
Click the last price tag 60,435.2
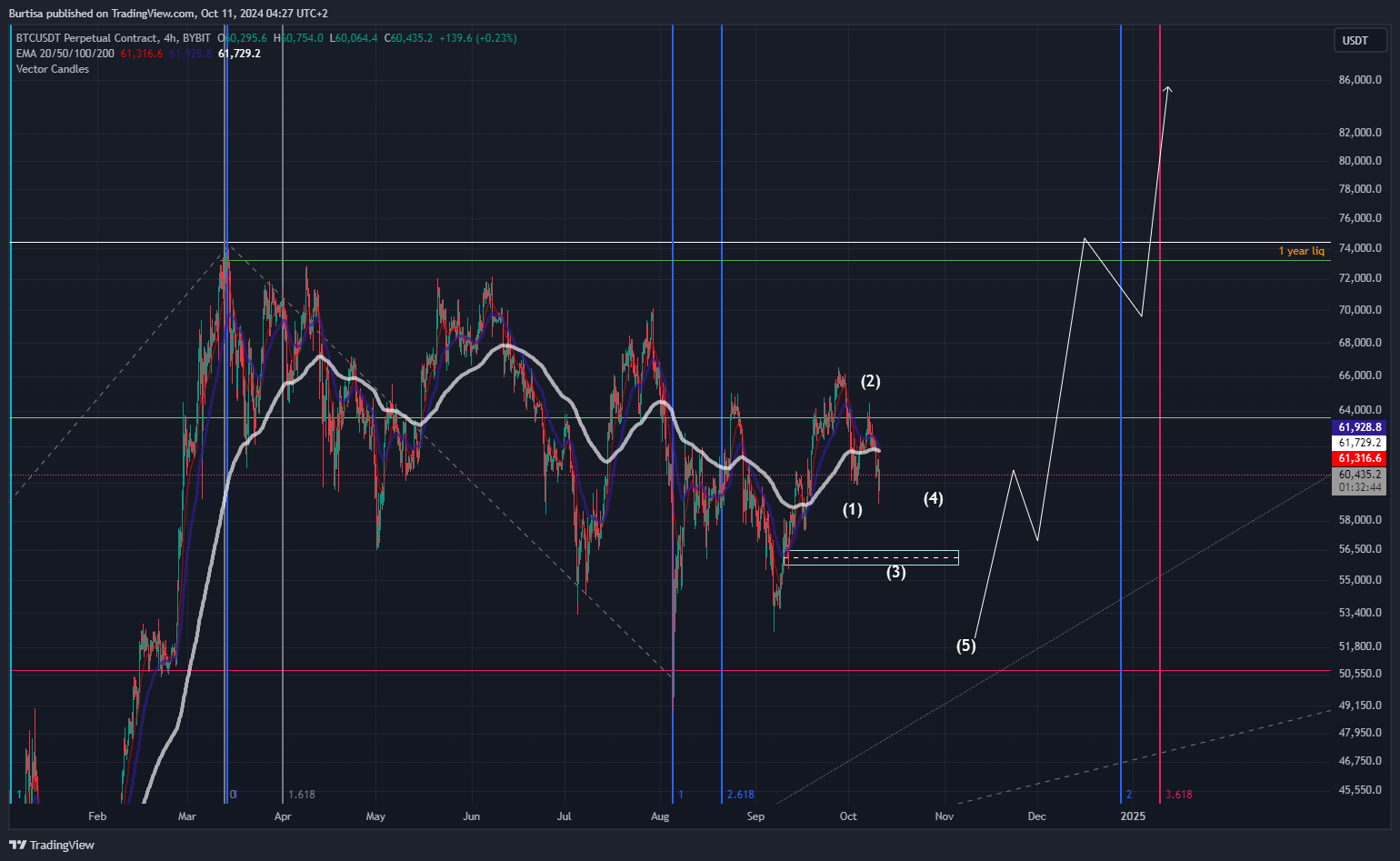pyautogui.click(x=1360, y=475)
